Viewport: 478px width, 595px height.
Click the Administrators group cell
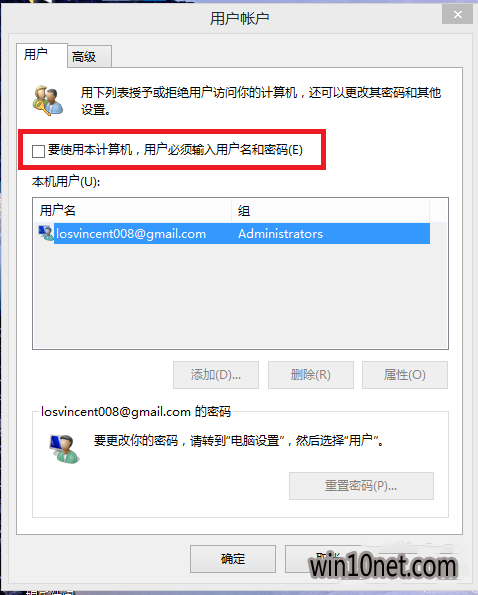click(x=280, y=234)
